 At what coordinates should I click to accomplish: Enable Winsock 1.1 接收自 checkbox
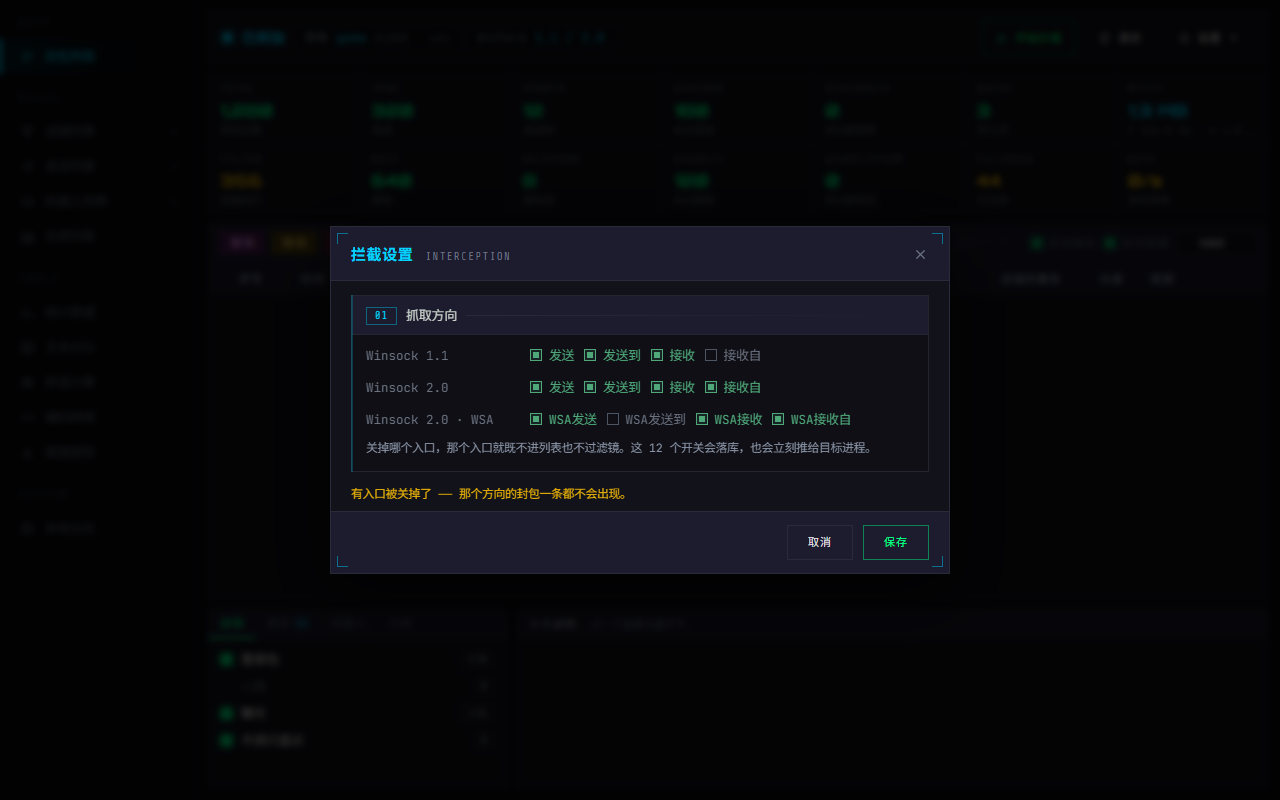[x=711, y=355]
